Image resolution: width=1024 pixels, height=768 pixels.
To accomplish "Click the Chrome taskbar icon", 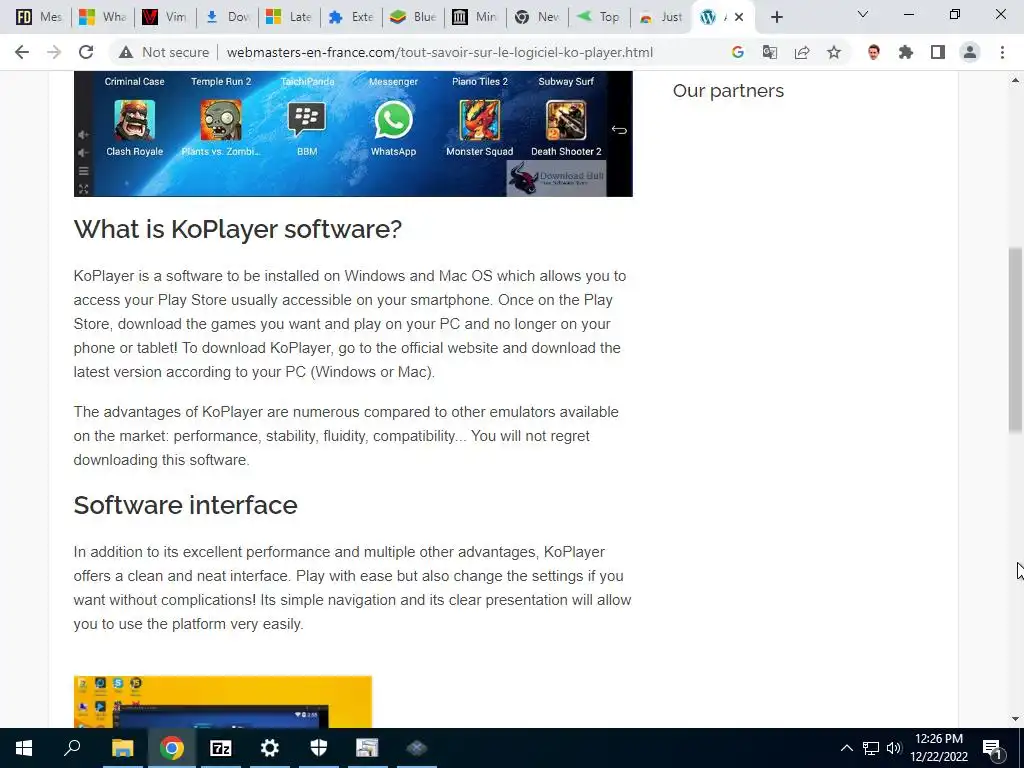I will click(172, 748).
